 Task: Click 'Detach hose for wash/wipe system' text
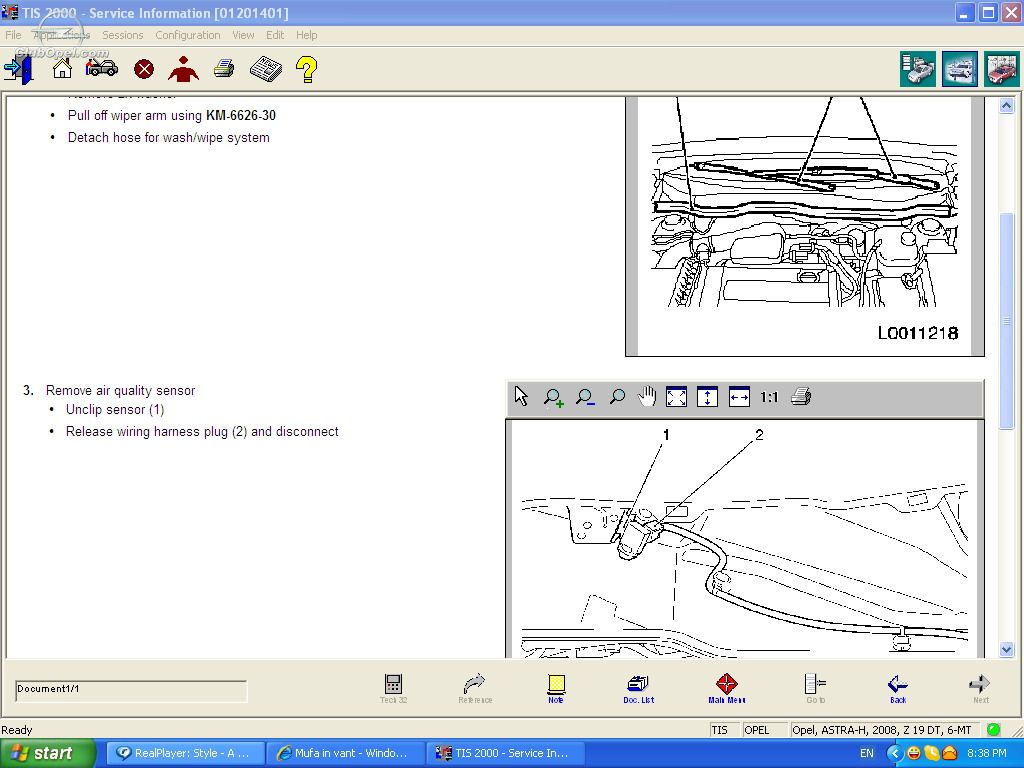coord(168,138)
